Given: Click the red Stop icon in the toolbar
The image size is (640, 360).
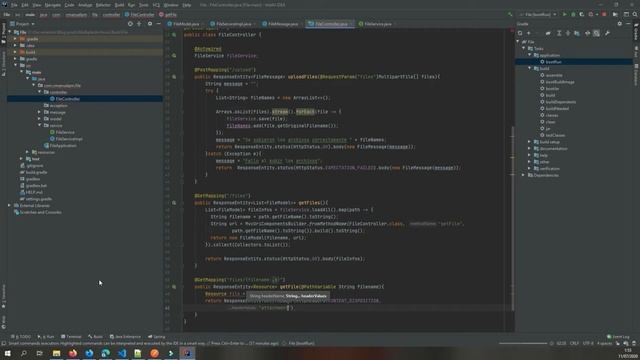Looking at the screenshot, I should coord(604,14).
